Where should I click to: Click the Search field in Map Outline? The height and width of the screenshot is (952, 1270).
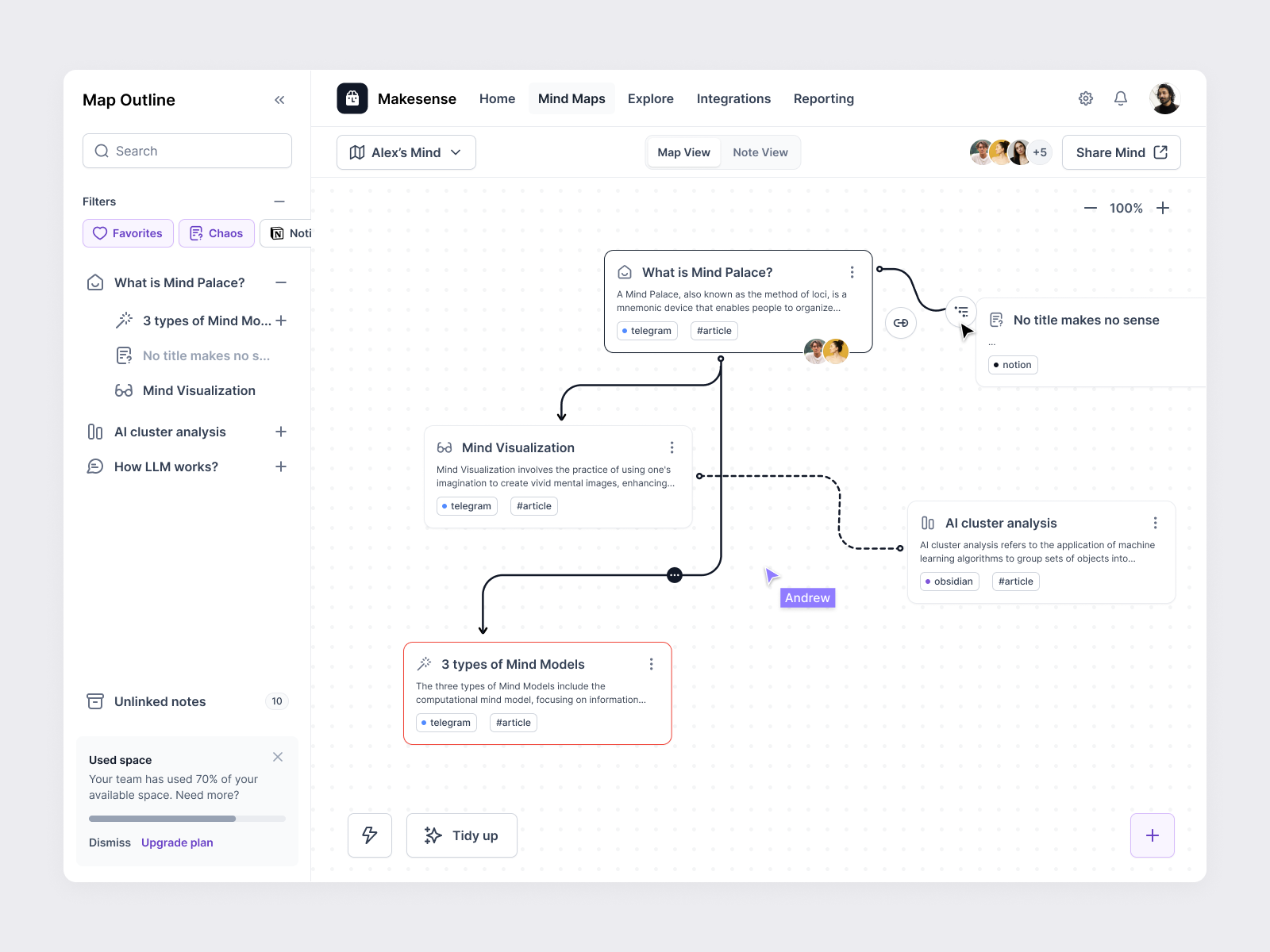(x=187, y=150)
